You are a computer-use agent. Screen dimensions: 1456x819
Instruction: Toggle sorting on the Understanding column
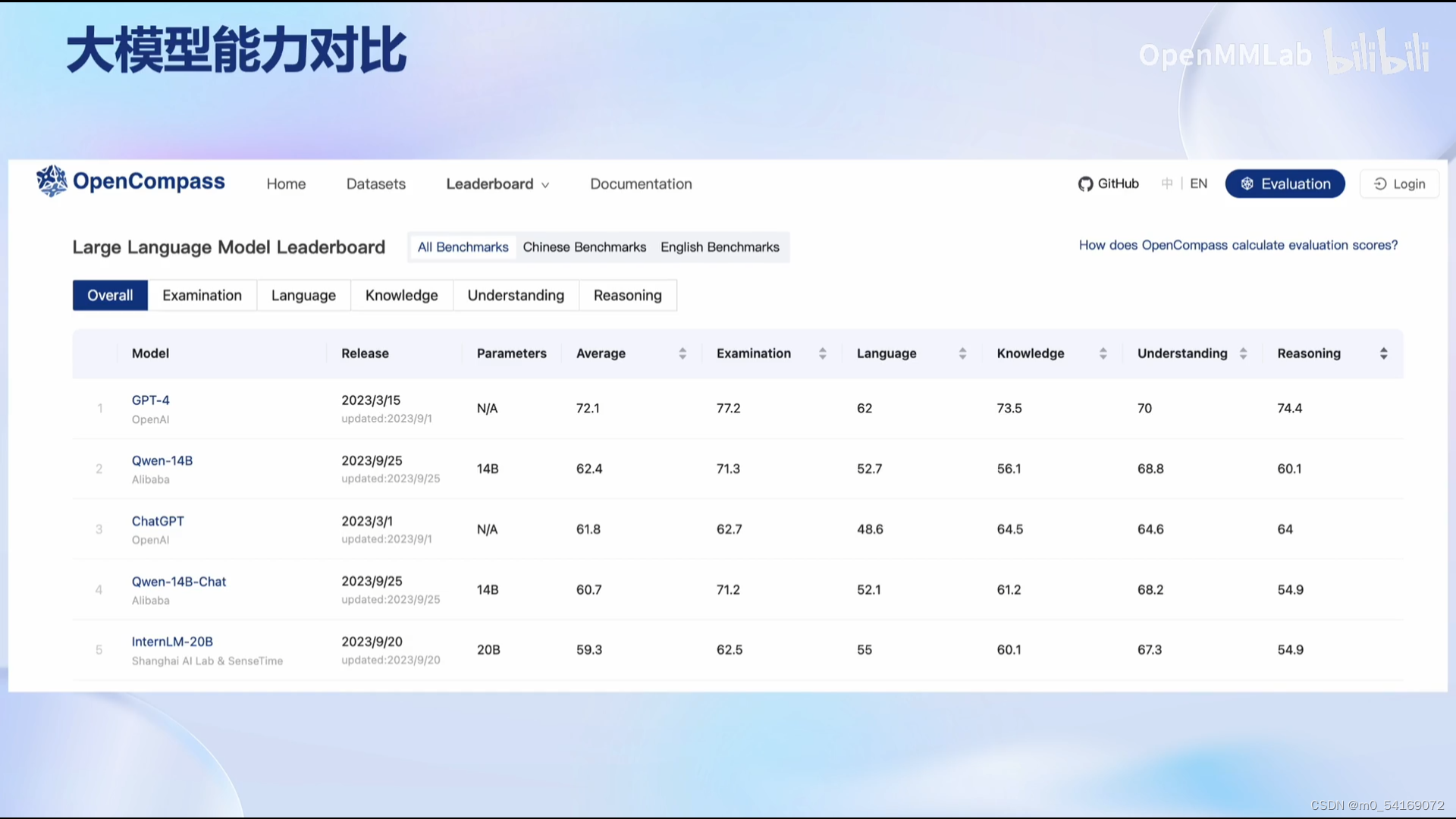(1242, 353)
